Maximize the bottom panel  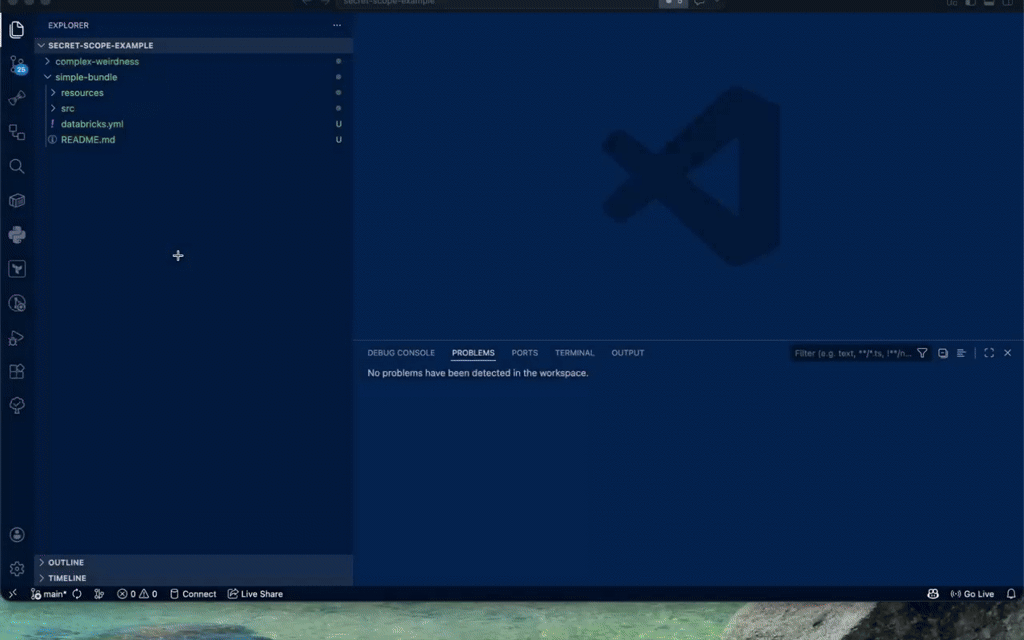[x=989, y=353]
